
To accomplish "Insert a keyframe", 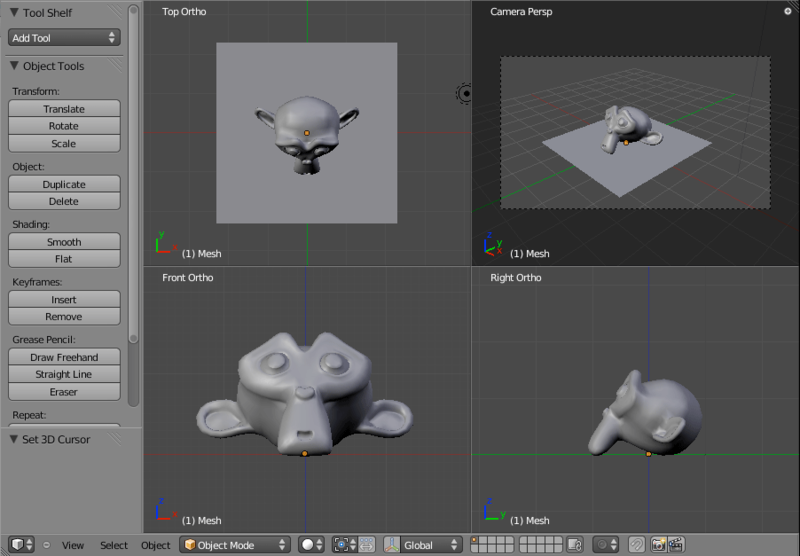I will tap(64, 299).
